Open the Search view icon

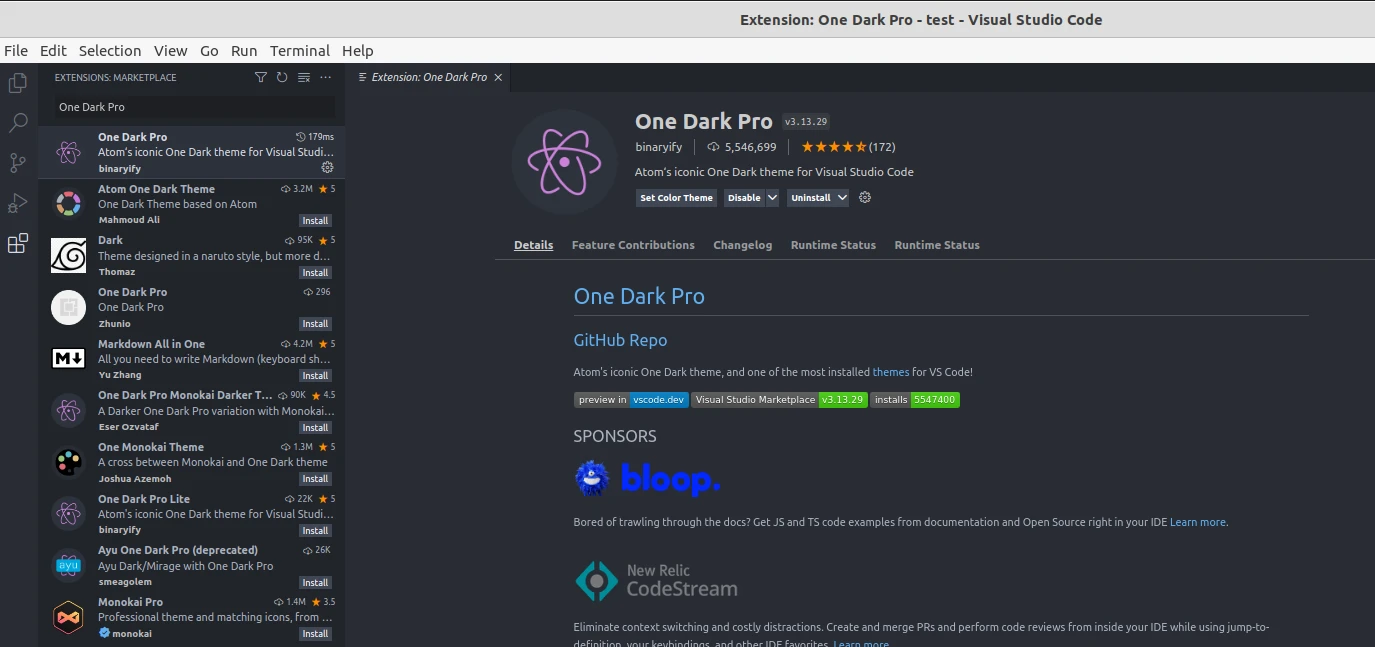(17, 123)
